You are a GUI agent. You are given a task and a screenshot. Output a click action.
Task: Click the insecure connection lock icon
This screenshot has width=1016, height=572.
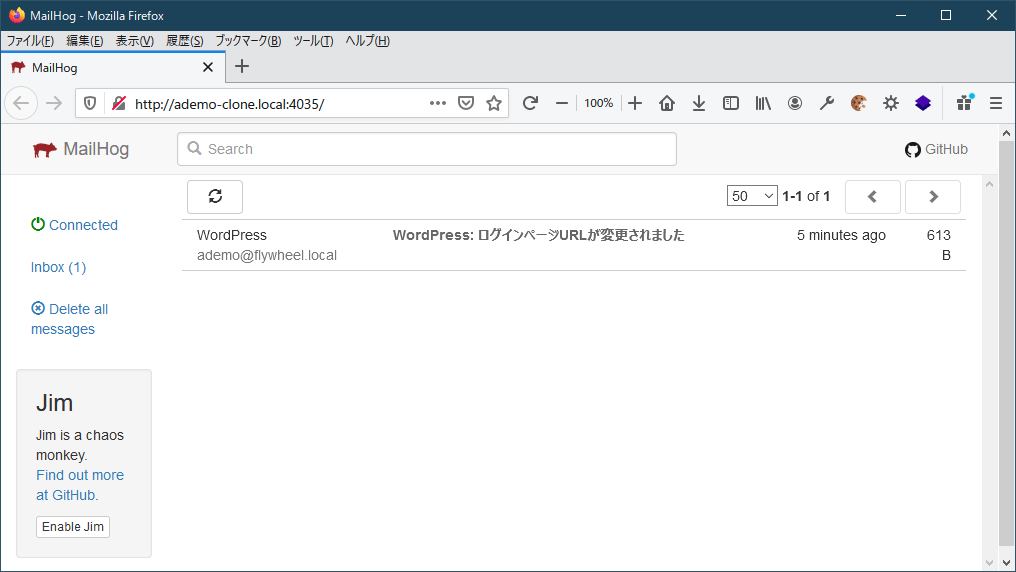[x=119, y=103]
